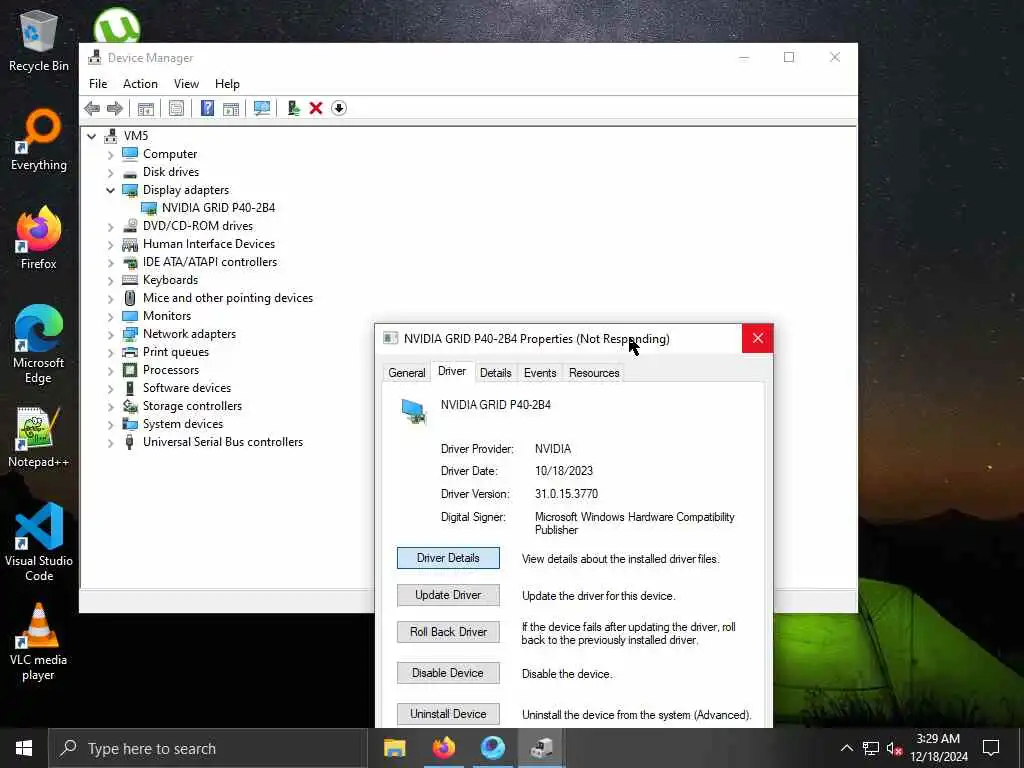This screenshot has width=1024, height=768.
Task: Expand the Keyboards category
Action: (x=110, y=280)
